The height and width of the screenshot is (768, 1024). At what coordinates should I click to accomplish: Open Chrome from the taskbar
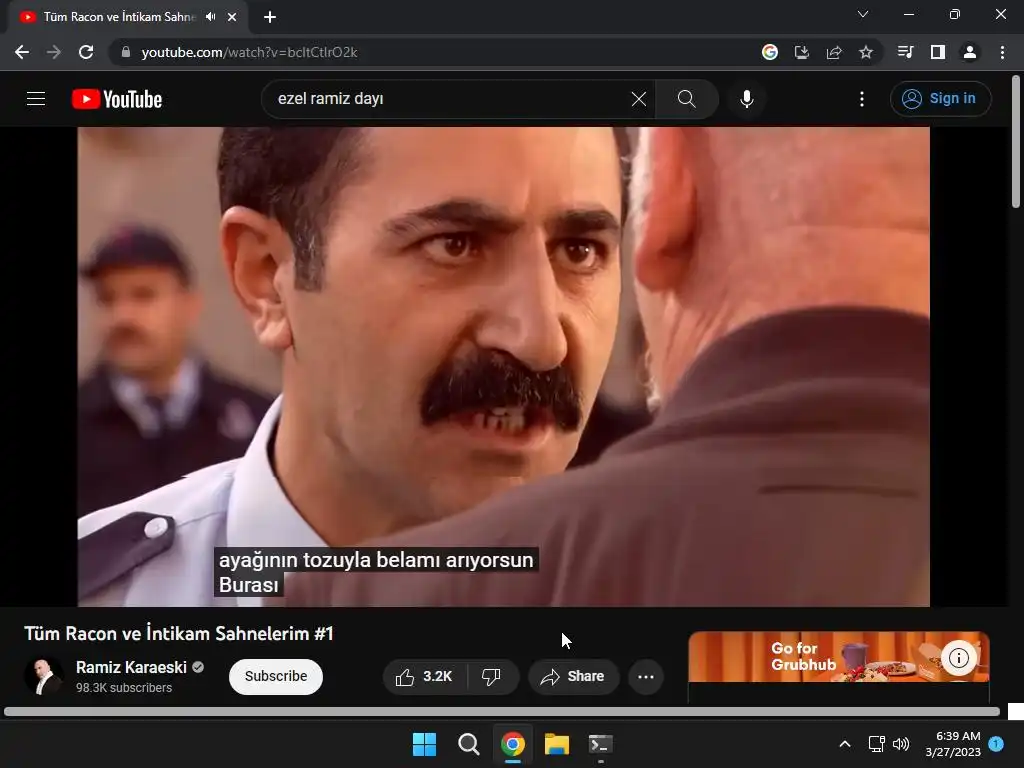pos(513,744)
